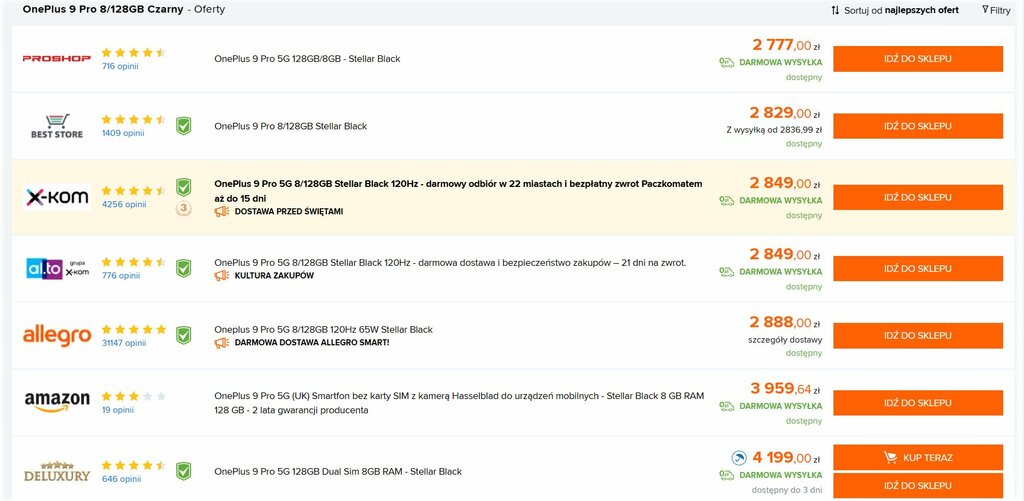Click KUP TERAZ for the Deluxury offer
Screen dimensions: 1024x501
(x=918, y=458)
